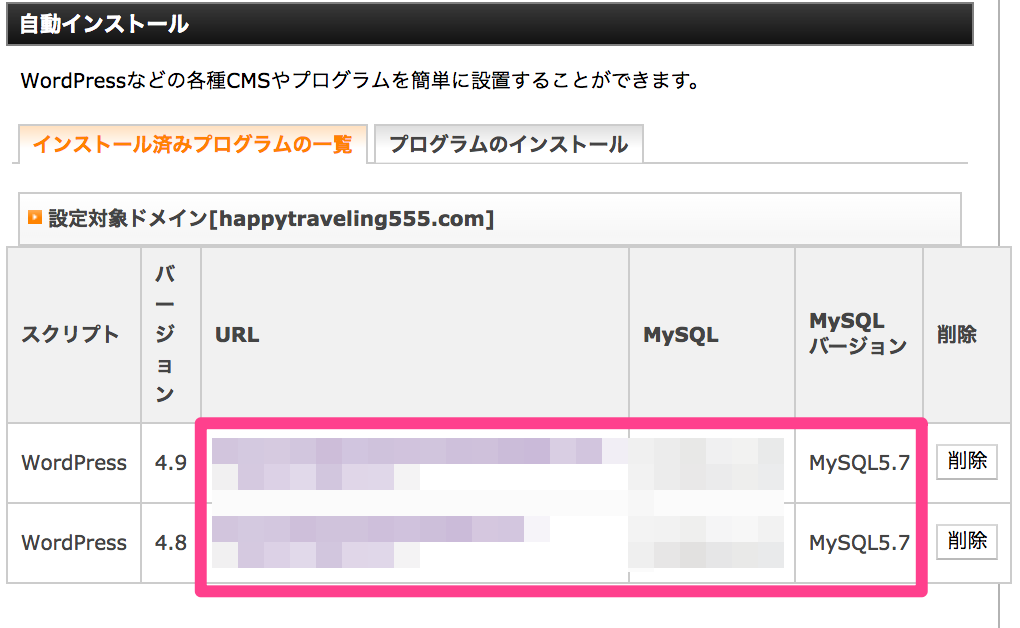The height and width of the screenshot is (628, 1020).
Task: Click the version 4.8 cell
Action: [x=170, y=543]
